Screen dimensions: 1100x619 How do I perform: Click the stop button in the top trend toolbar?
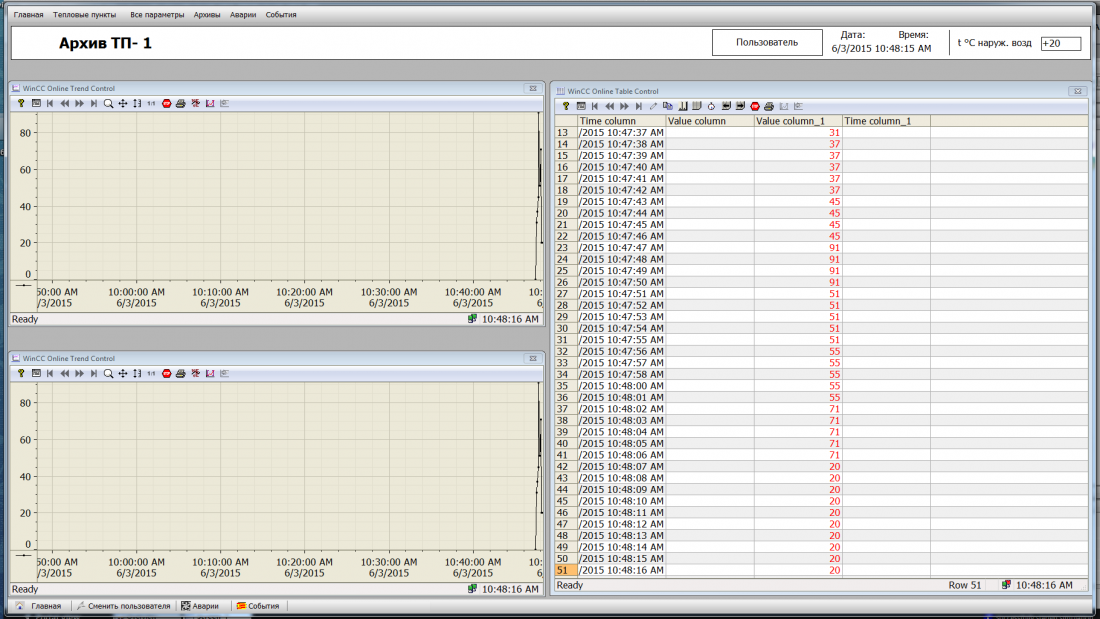pyautogui.click(x=166, y=104)
